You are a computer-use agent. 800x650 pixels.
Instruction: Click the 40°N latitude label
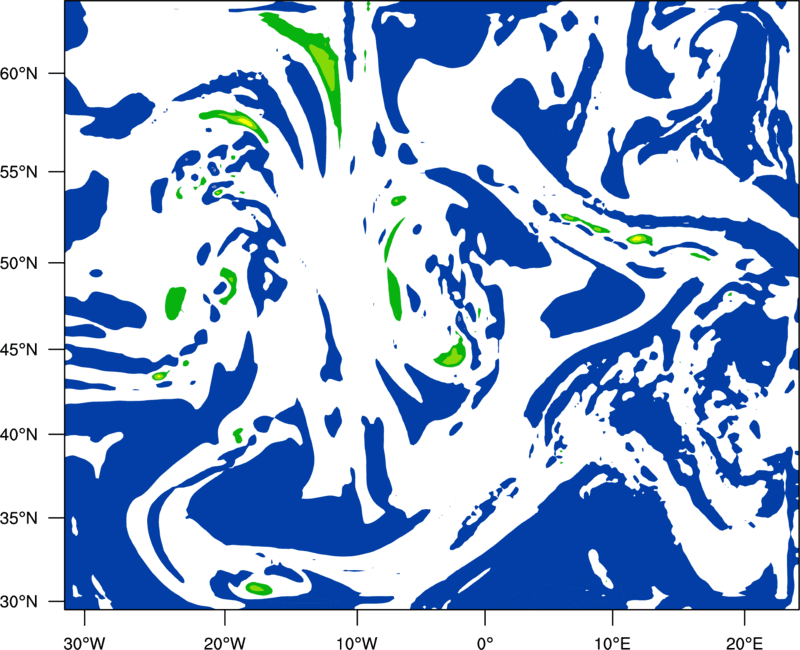coord(19,435)
